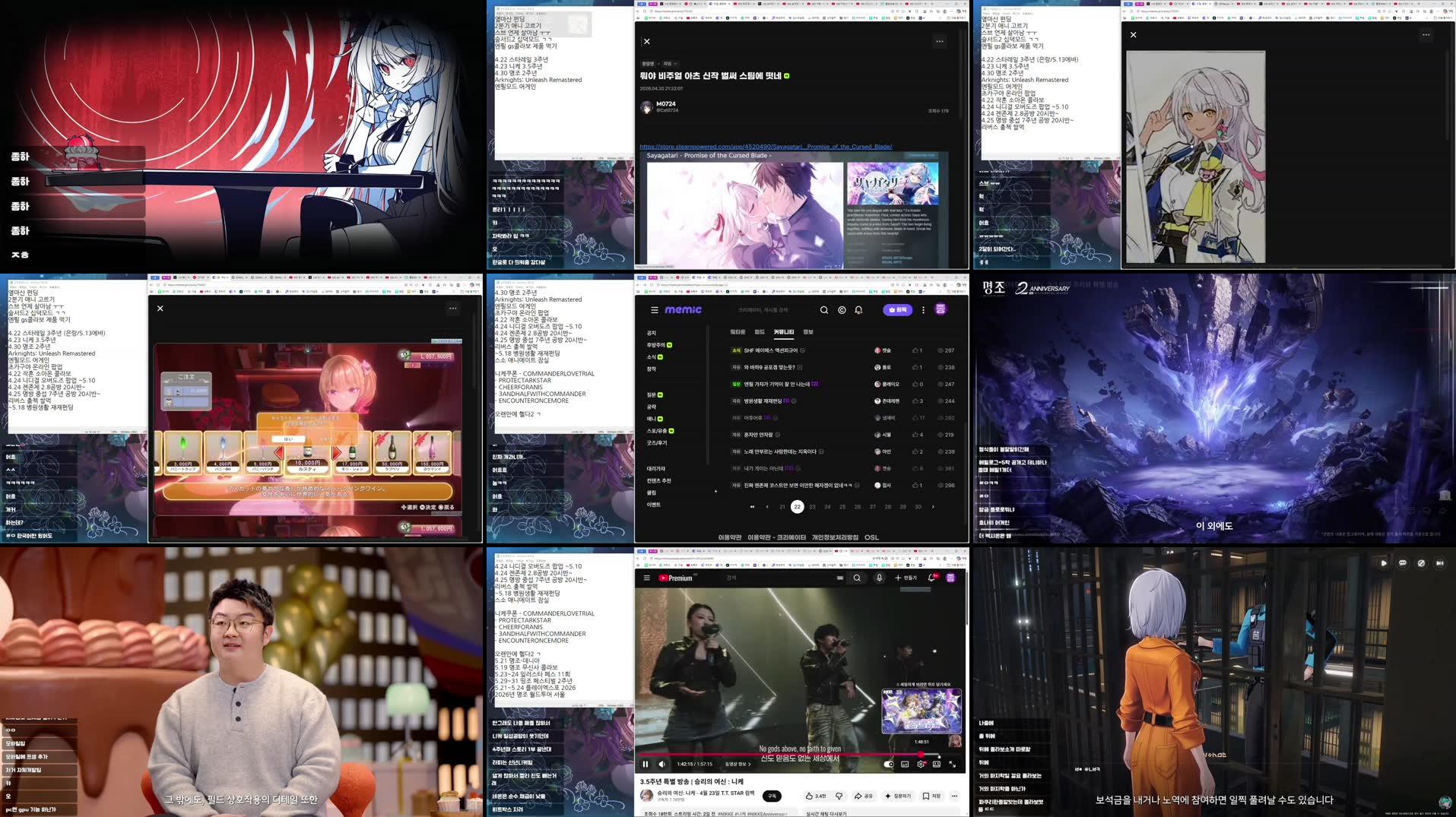Open the Sayagatari post ellipsis options
Viewport: 1456px width, 817px height.
[940, 42]
